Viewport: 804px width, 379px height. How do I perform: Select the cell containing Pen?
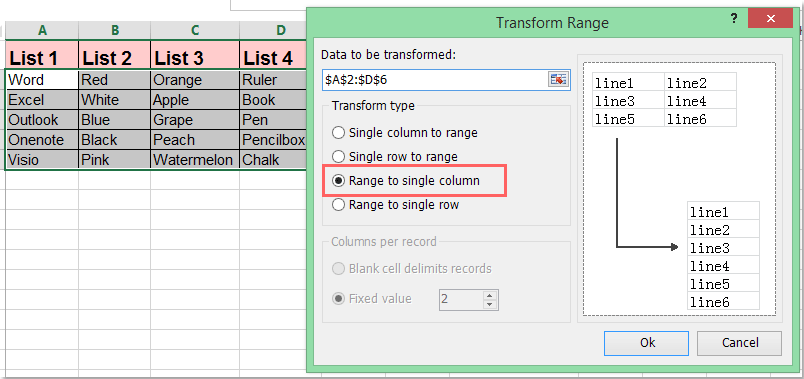pos(274,119)
